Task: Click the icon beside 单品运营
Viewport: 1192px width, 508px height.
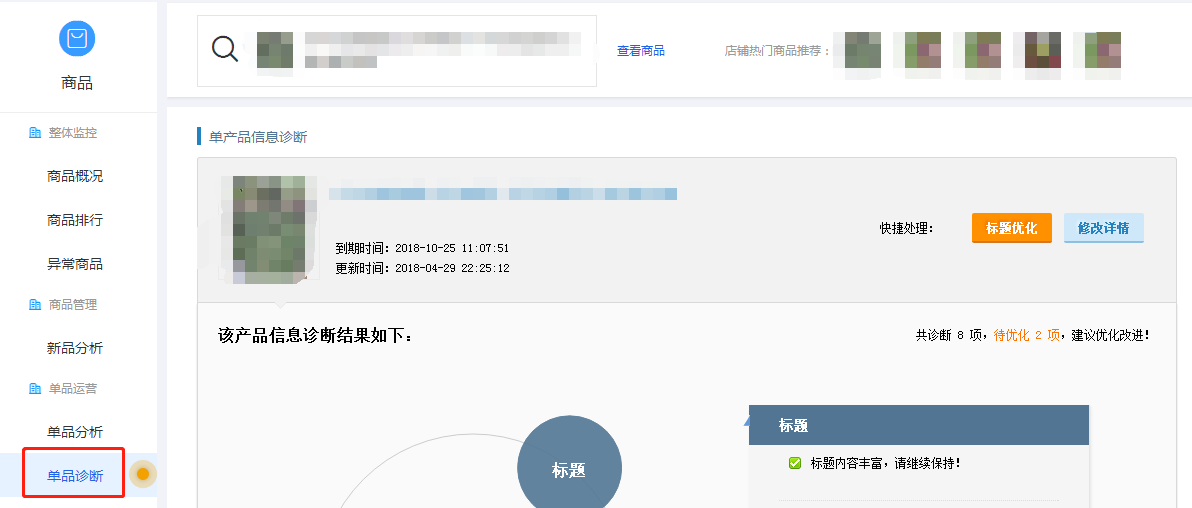Action: [x=35, y=389]
